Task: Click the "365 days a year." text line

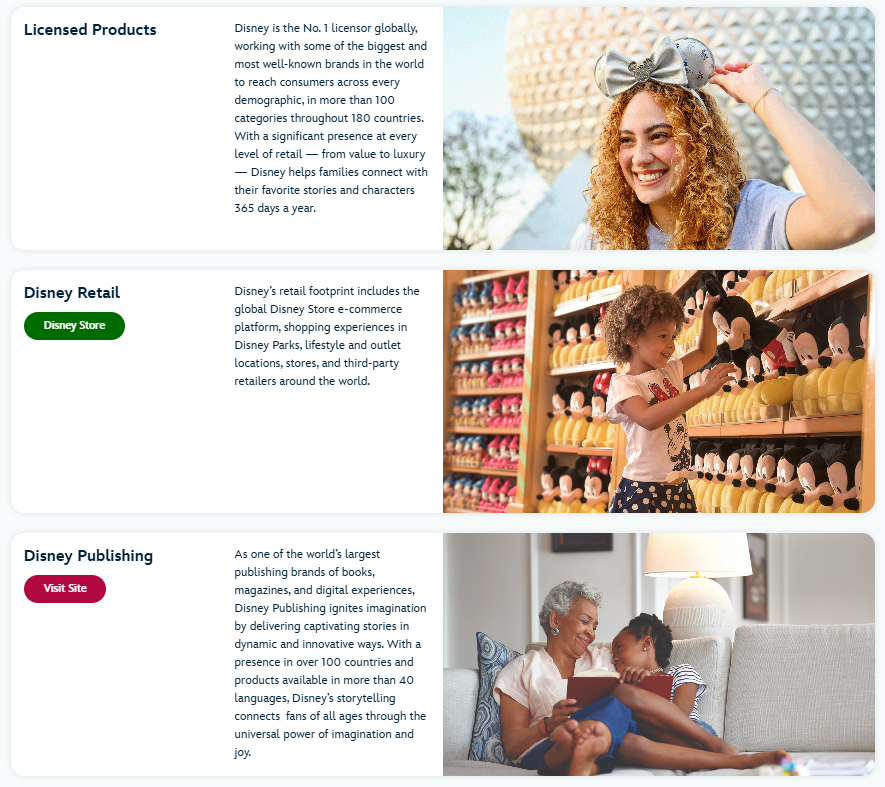Action: (275, 208)
